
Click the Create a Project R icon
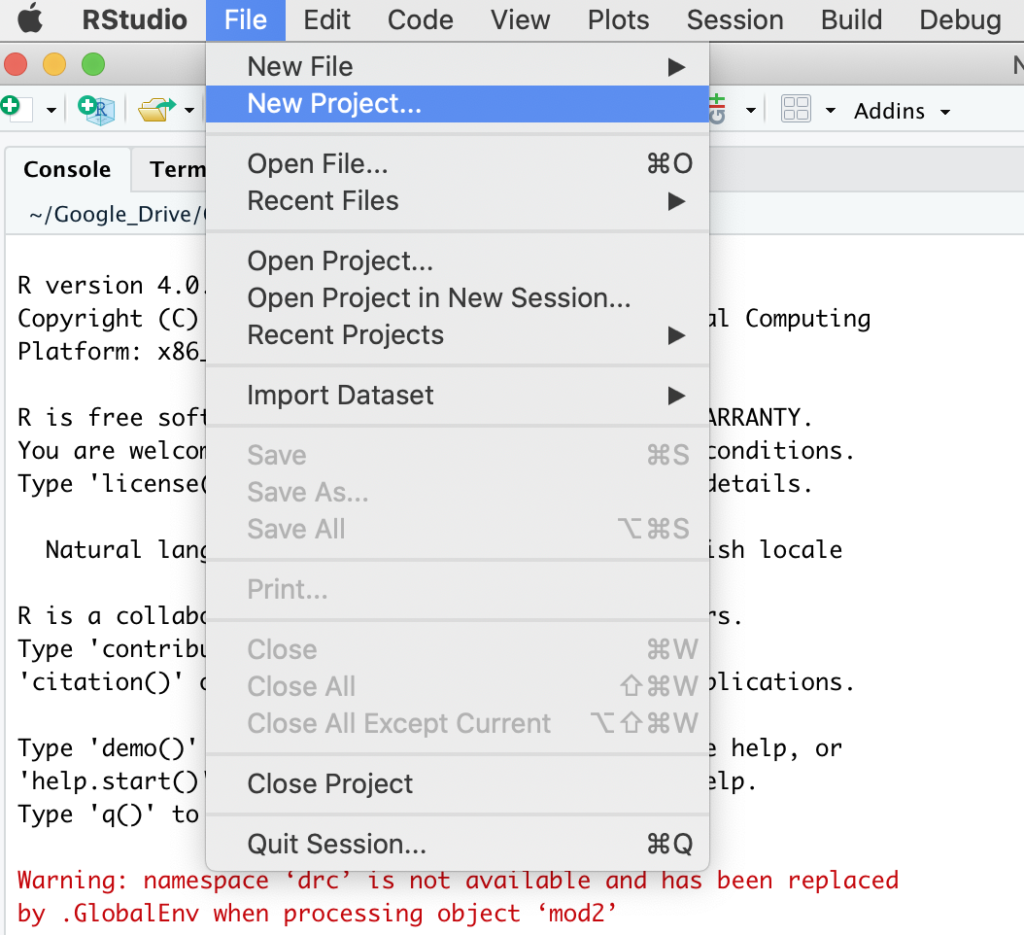[96, 109]
